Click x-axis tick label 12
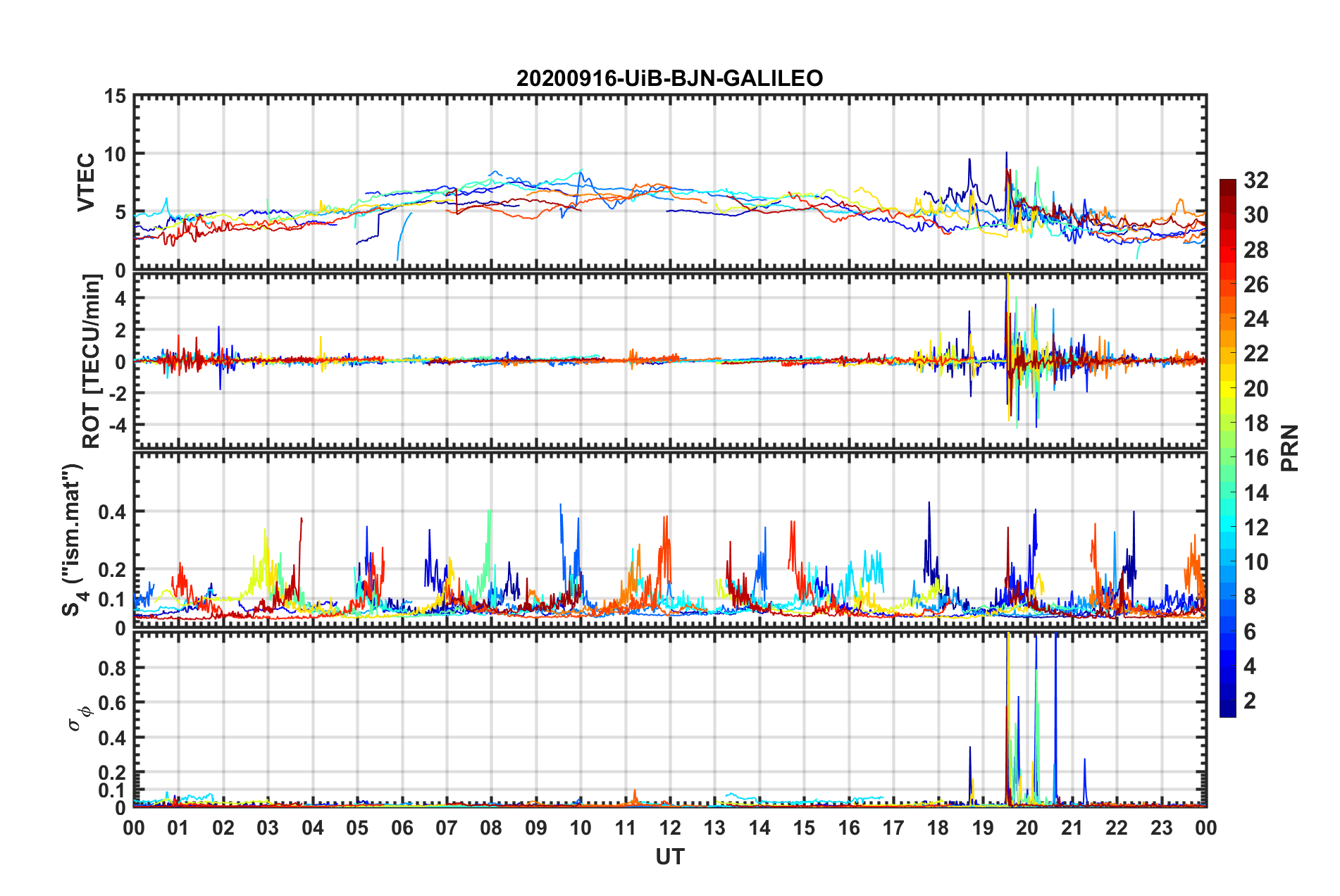 point(670,828)
